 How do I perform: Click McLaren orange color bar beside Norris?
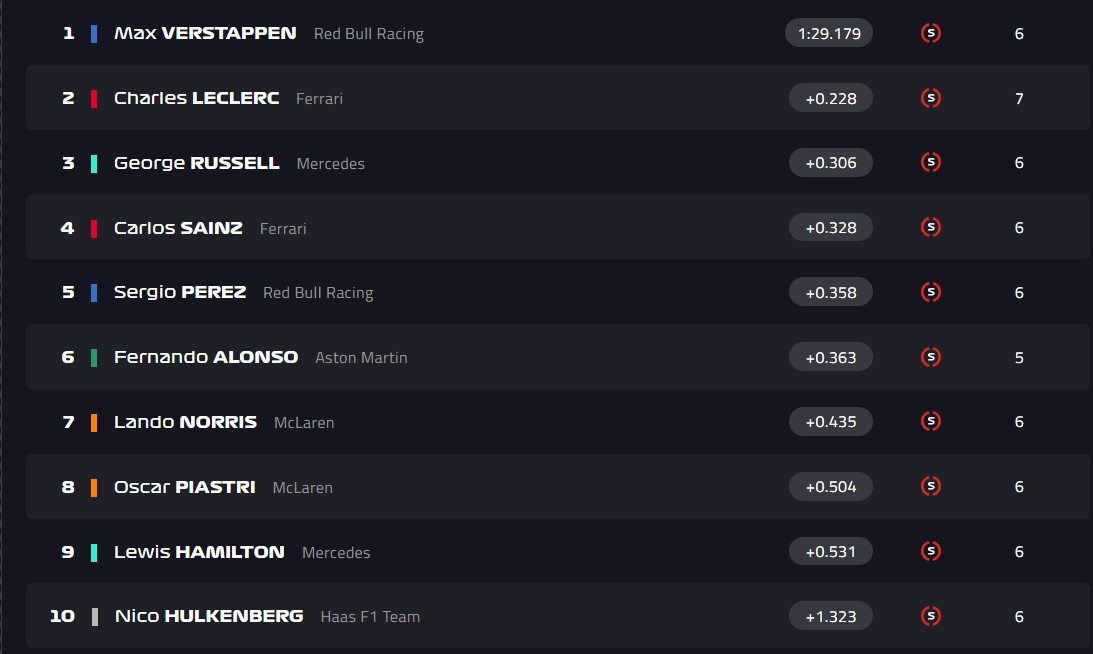(94, 423)
